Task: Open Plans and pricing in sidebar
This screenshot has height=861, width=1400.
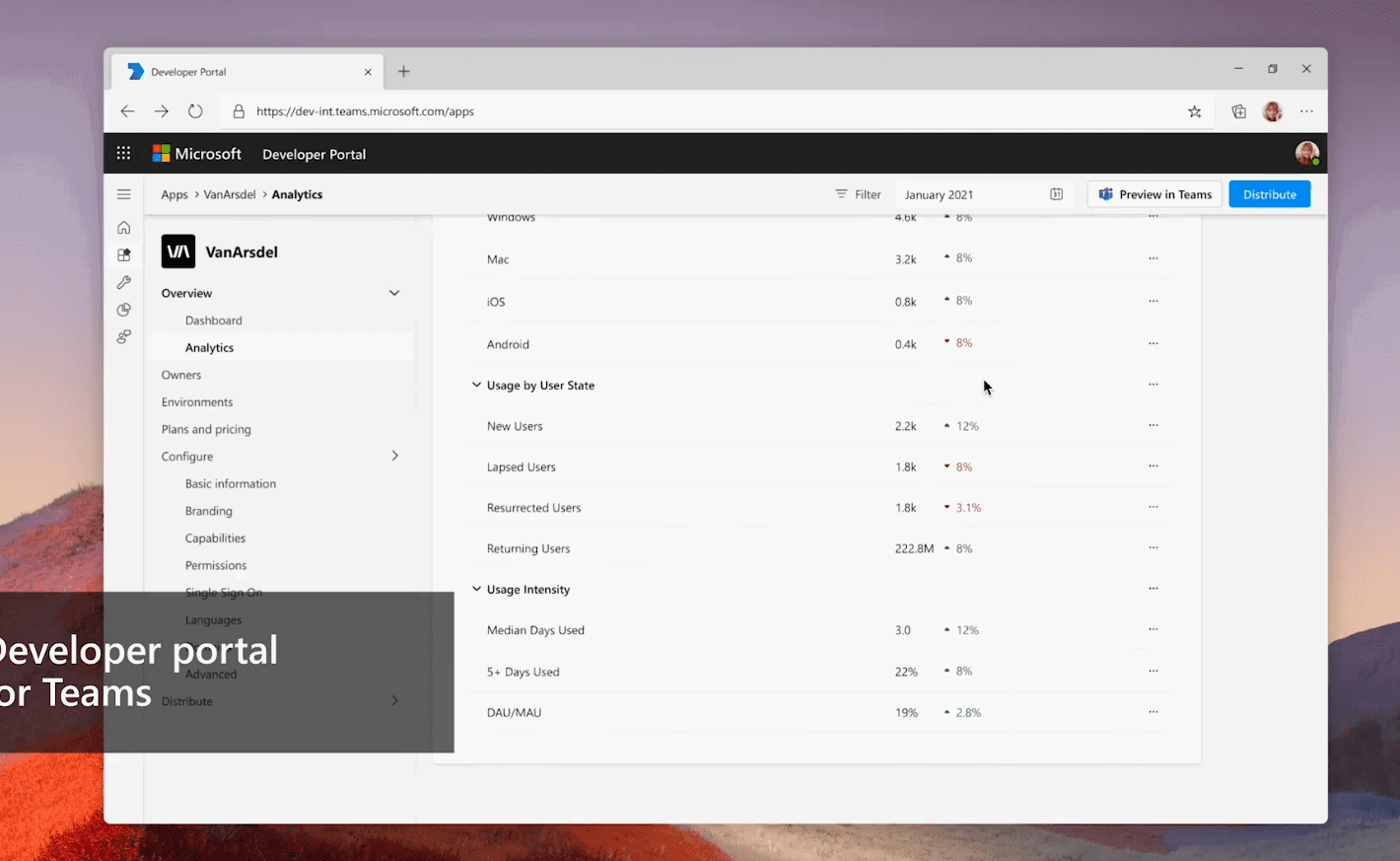Action: pyautogui.click(x=206, y=429)
